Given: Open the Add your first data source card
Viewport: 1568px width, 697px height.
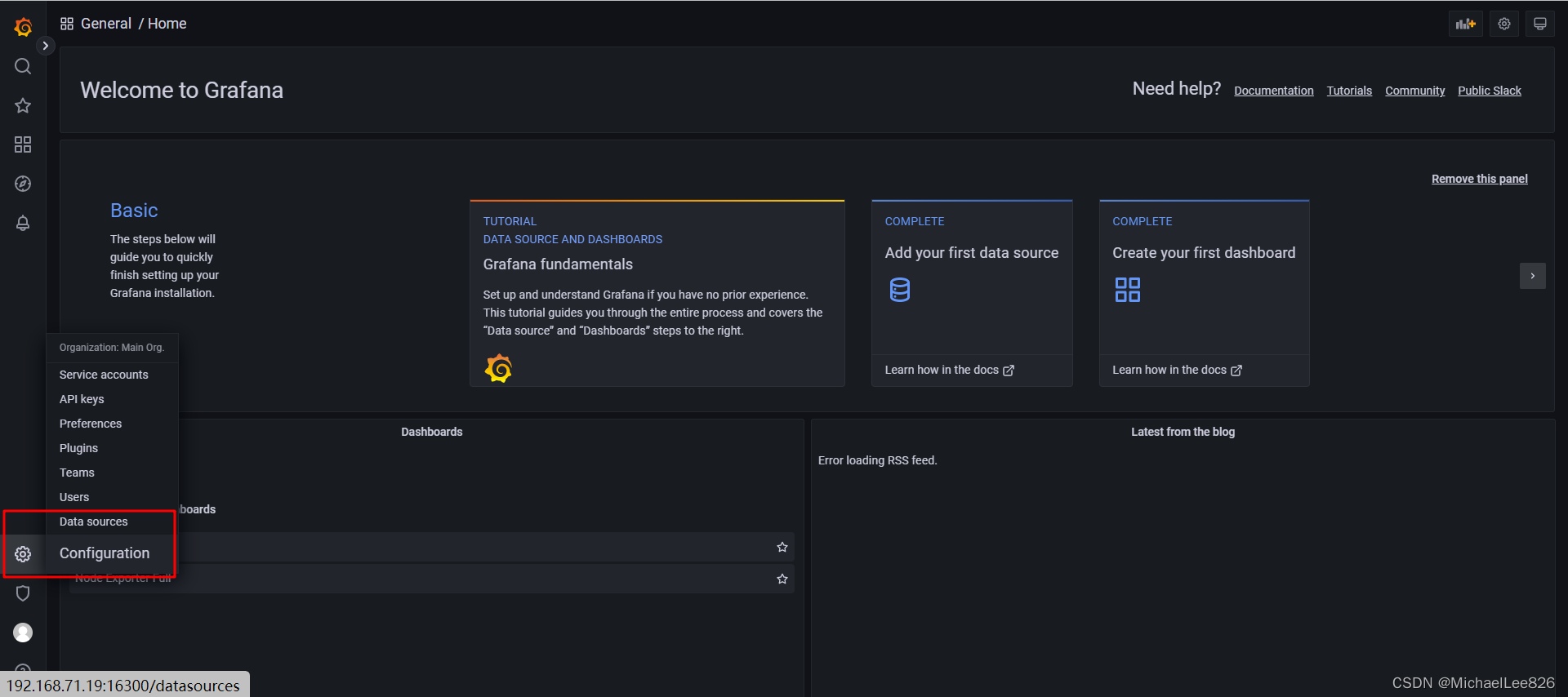Looking at the screenshot, I should (972, 293).
